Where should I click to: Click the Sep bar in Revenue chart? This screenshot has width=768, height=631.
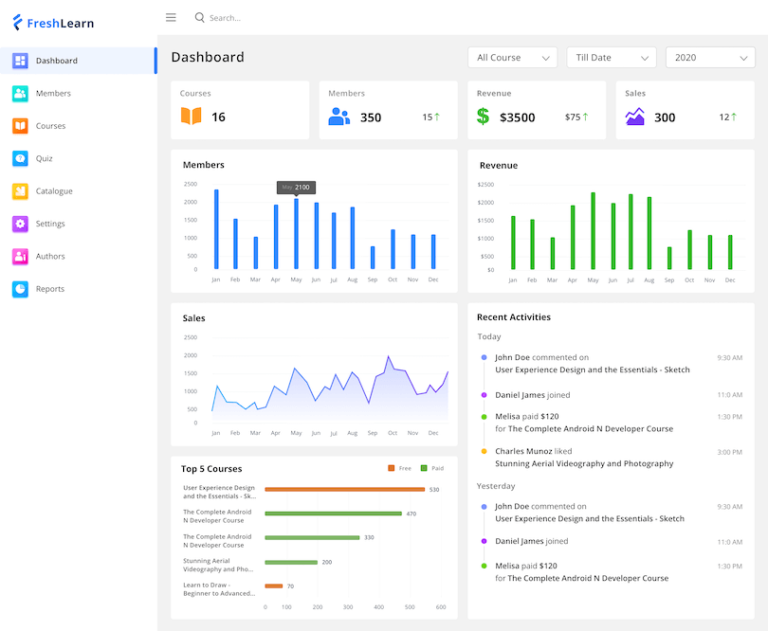pos(670,258)
